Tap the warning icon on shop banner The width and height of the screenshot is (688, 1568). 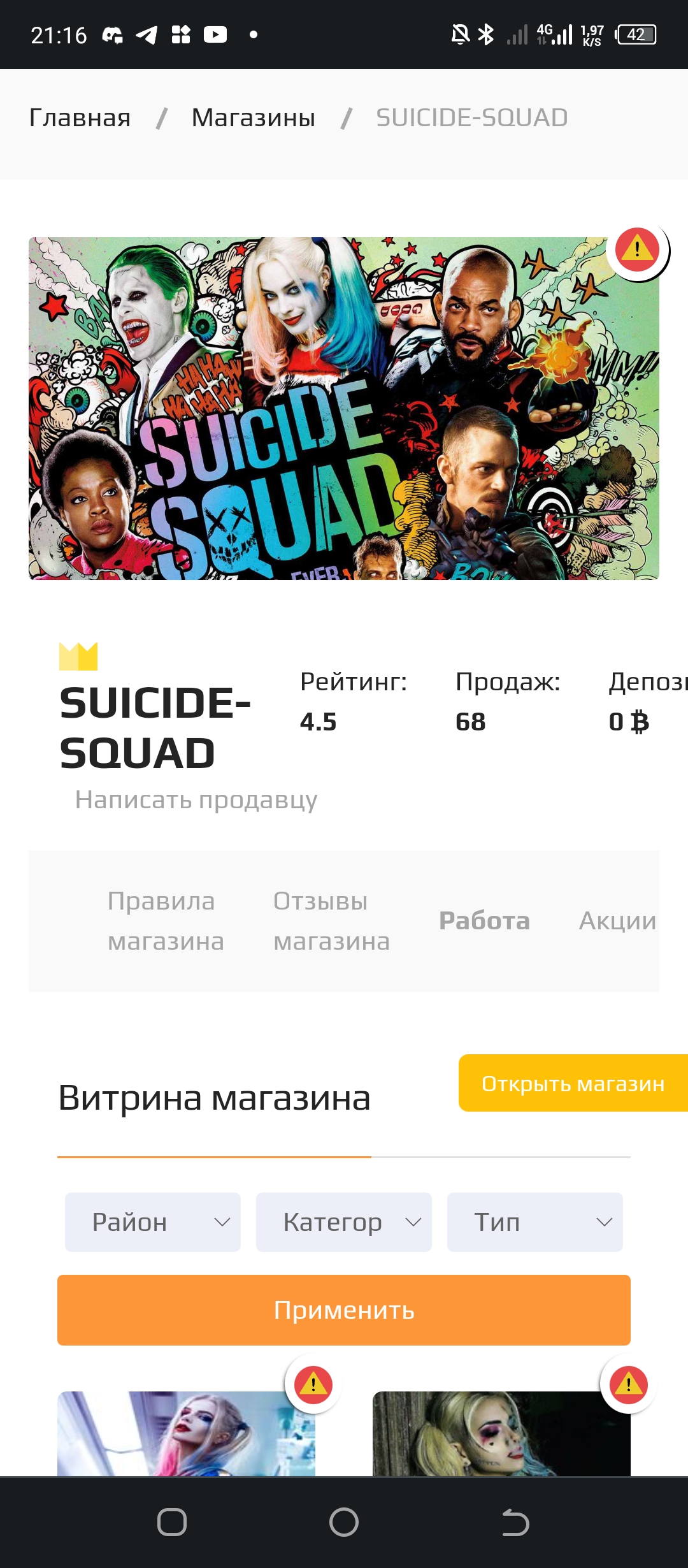tap(637, 249)
